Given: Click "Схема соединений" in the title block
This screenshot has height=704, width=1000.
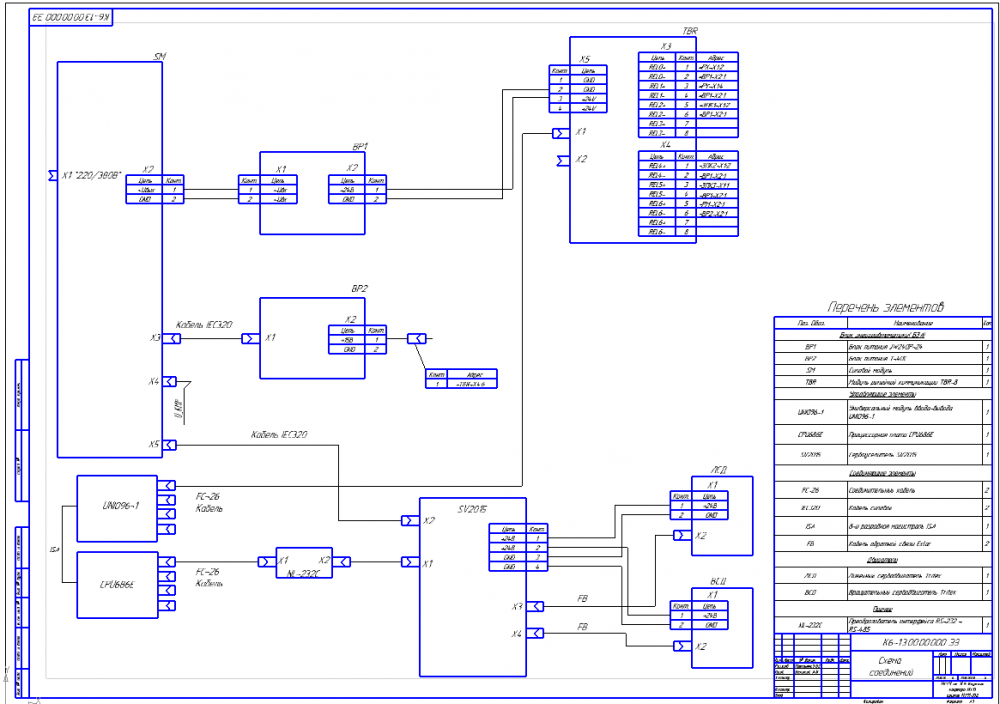Looking at the screenshot, I should 891,666.
